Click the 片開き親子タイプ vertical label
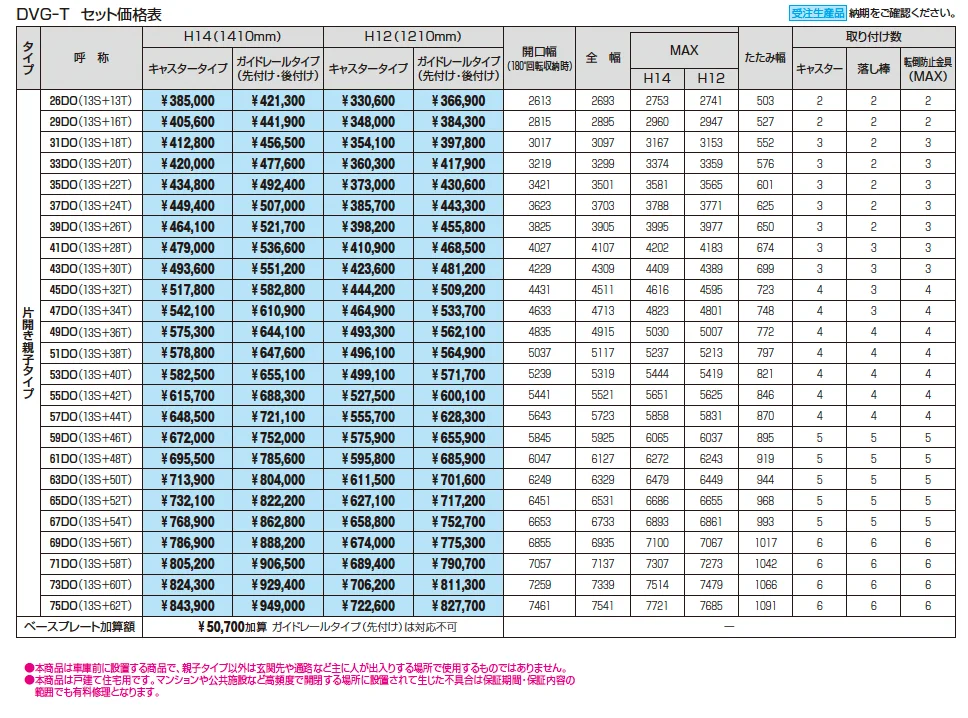The height and width of the screenshot is (718, 968). [x=28, y=353]
